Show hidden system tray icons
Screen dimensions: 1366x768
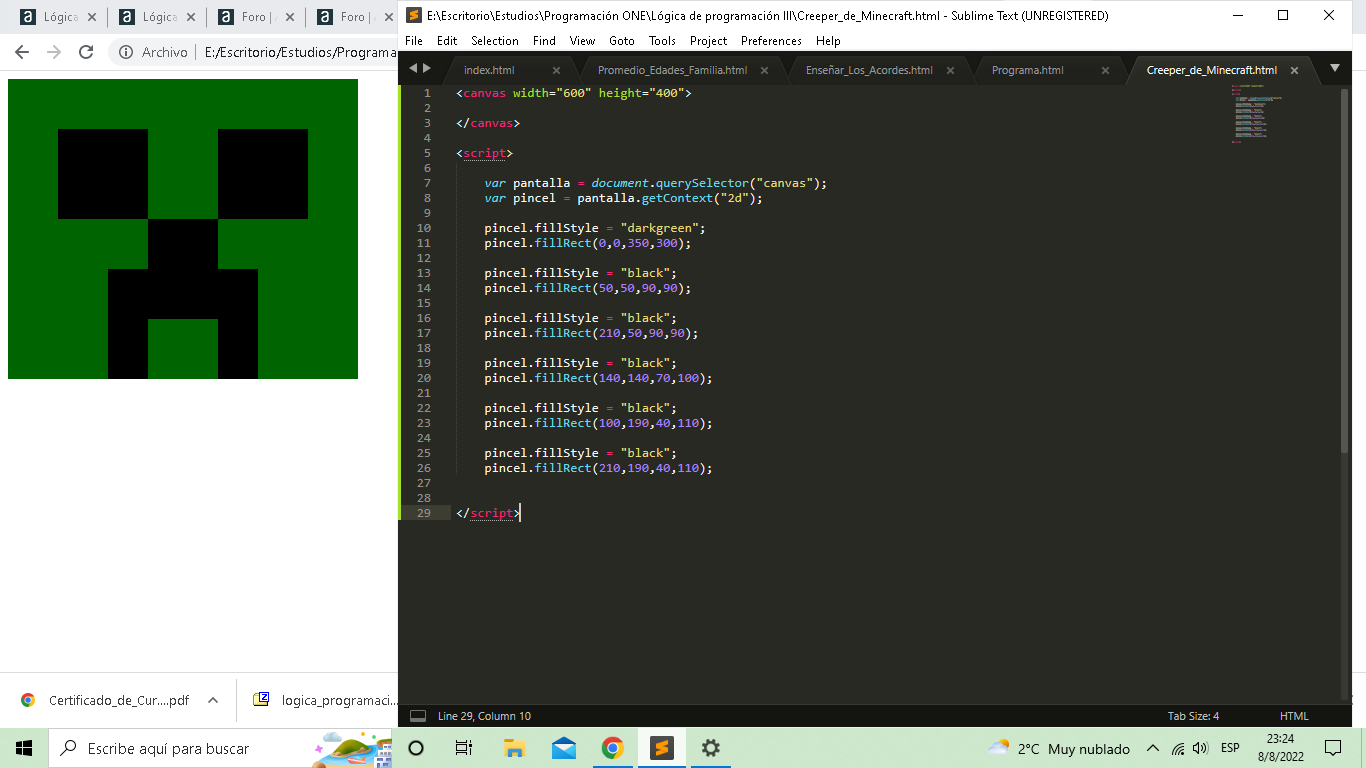[x=1152, y=748]
